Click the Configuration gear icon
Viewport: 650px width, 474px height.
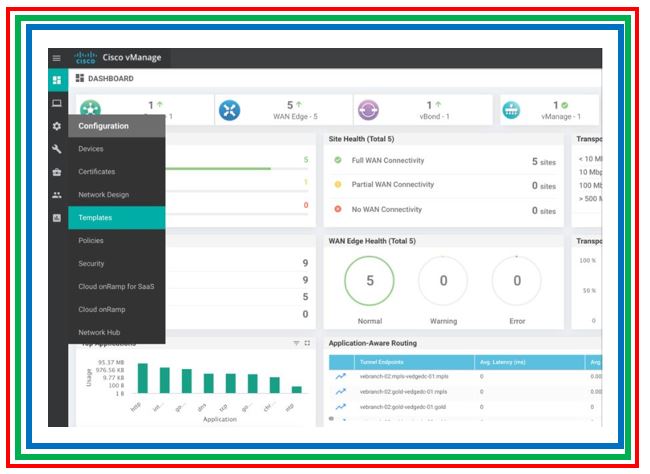coord(57,126)
